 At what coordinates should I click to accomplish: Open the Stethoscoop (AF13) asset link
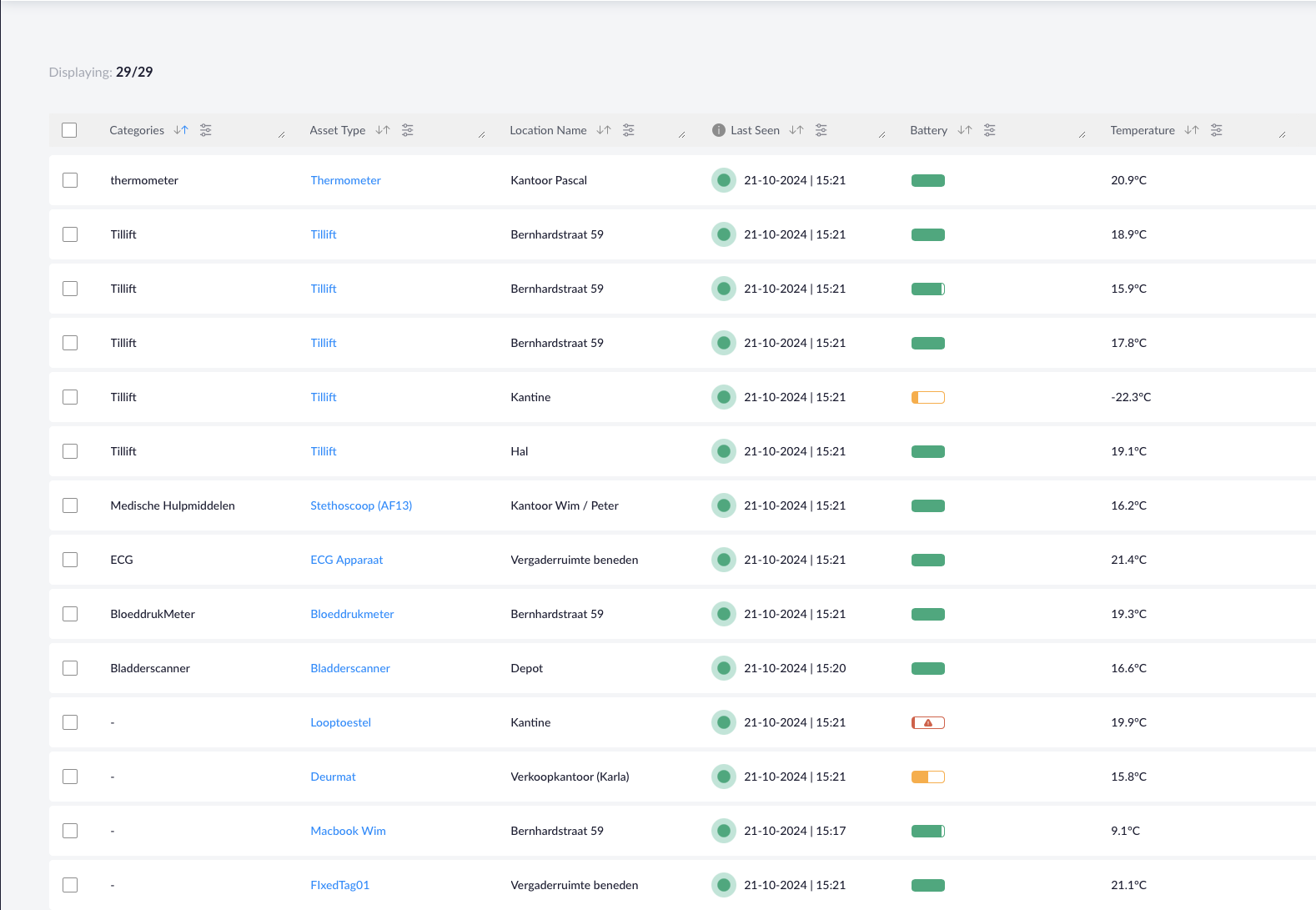pyautogui.click(x=361, y=505)
